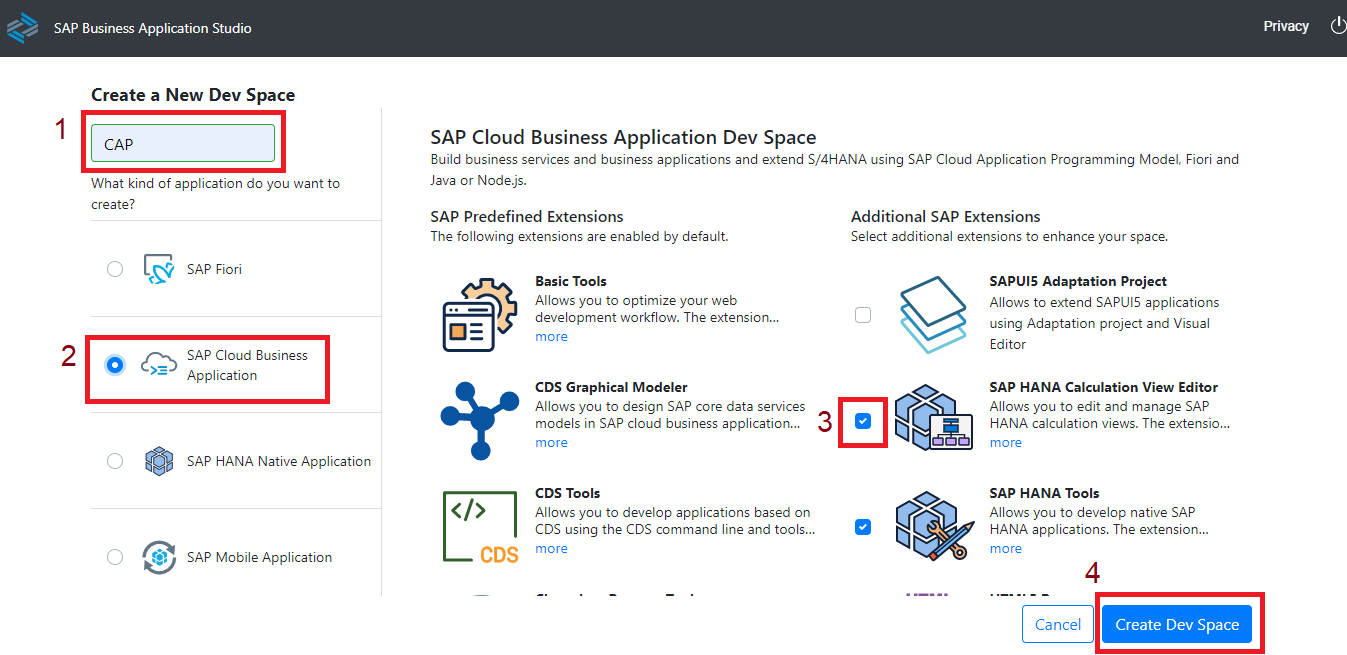Click the dev space name input field
The width and height of the screenshot is (1347, 655).
pyautogui.click(x=183, y=143)
